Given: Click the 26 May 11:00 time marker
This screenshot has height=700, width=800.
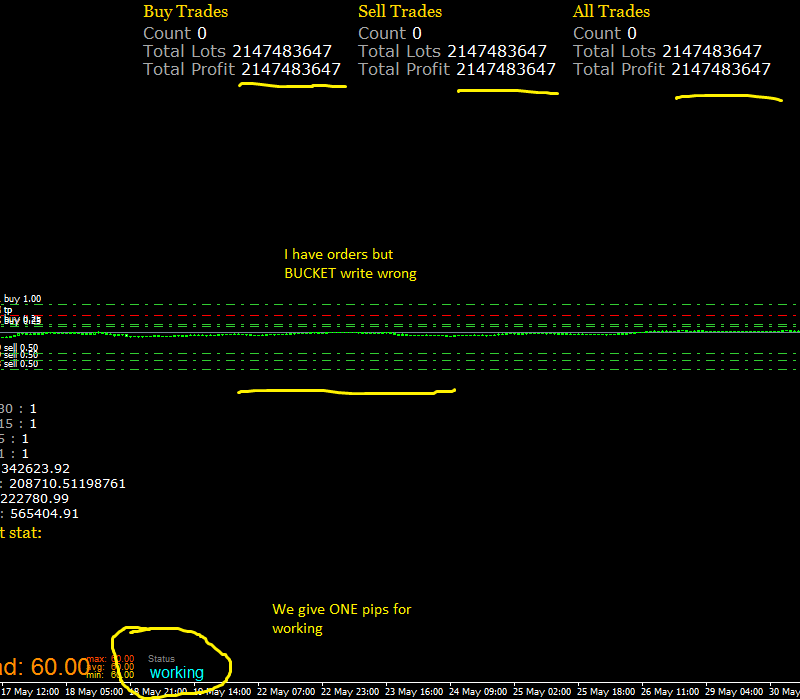Looking at the screenshot, I should pyautogui.click(x=670, y=692).
